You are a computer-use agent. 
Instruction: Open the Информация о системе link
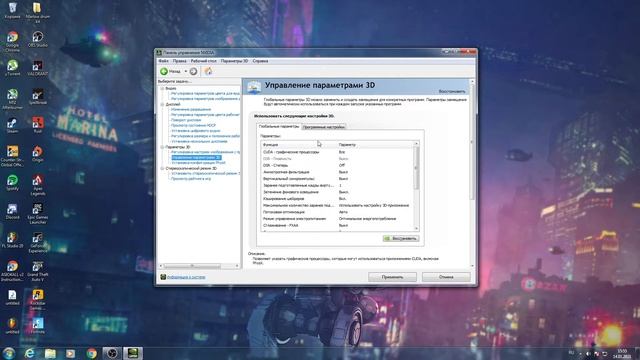(186, 277)
